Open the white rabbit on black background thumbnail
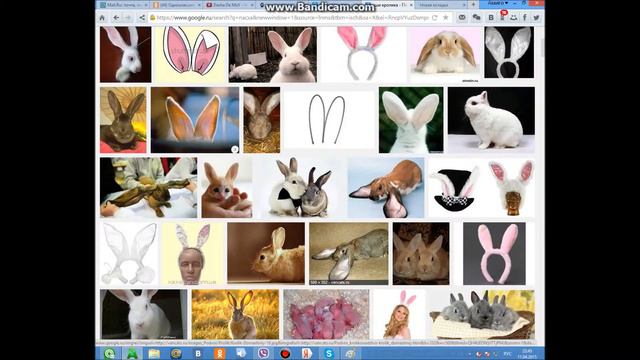 (491, 120)
